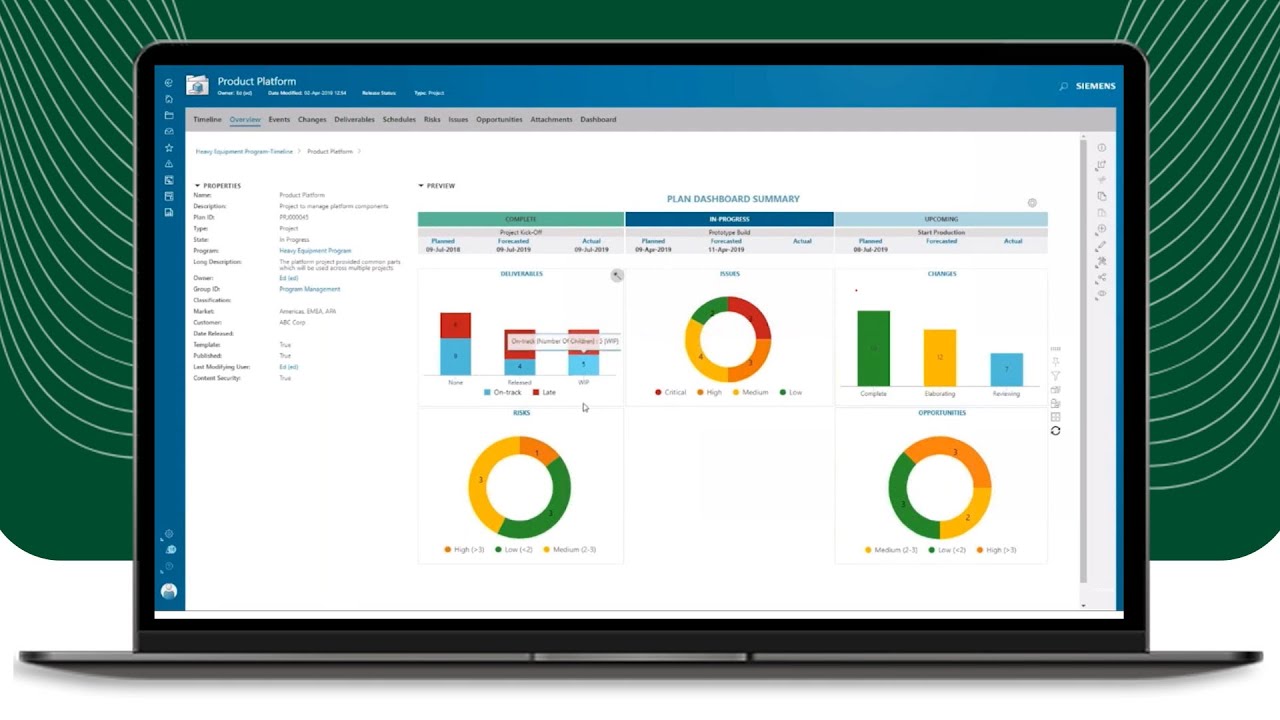The height and width of the screenshot is (720, 1280).
Task: Select the Overview tab
Action: pyautogui.click(x=245, y=120)
